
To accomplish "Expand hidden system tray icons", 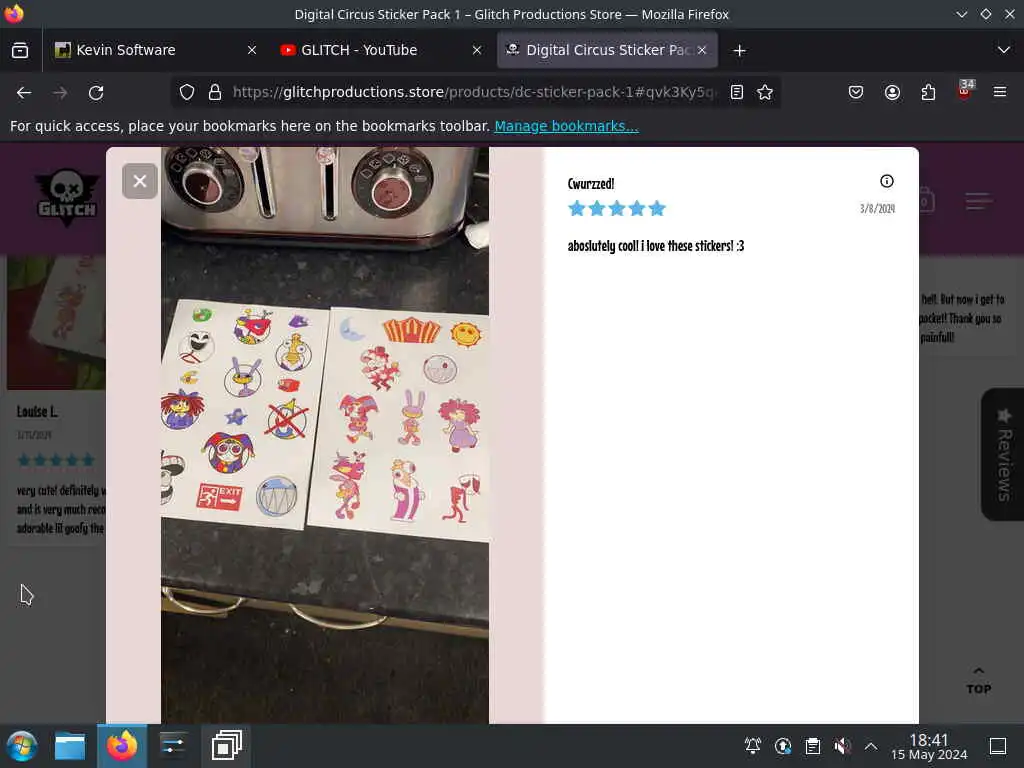I will coord(871,745).
